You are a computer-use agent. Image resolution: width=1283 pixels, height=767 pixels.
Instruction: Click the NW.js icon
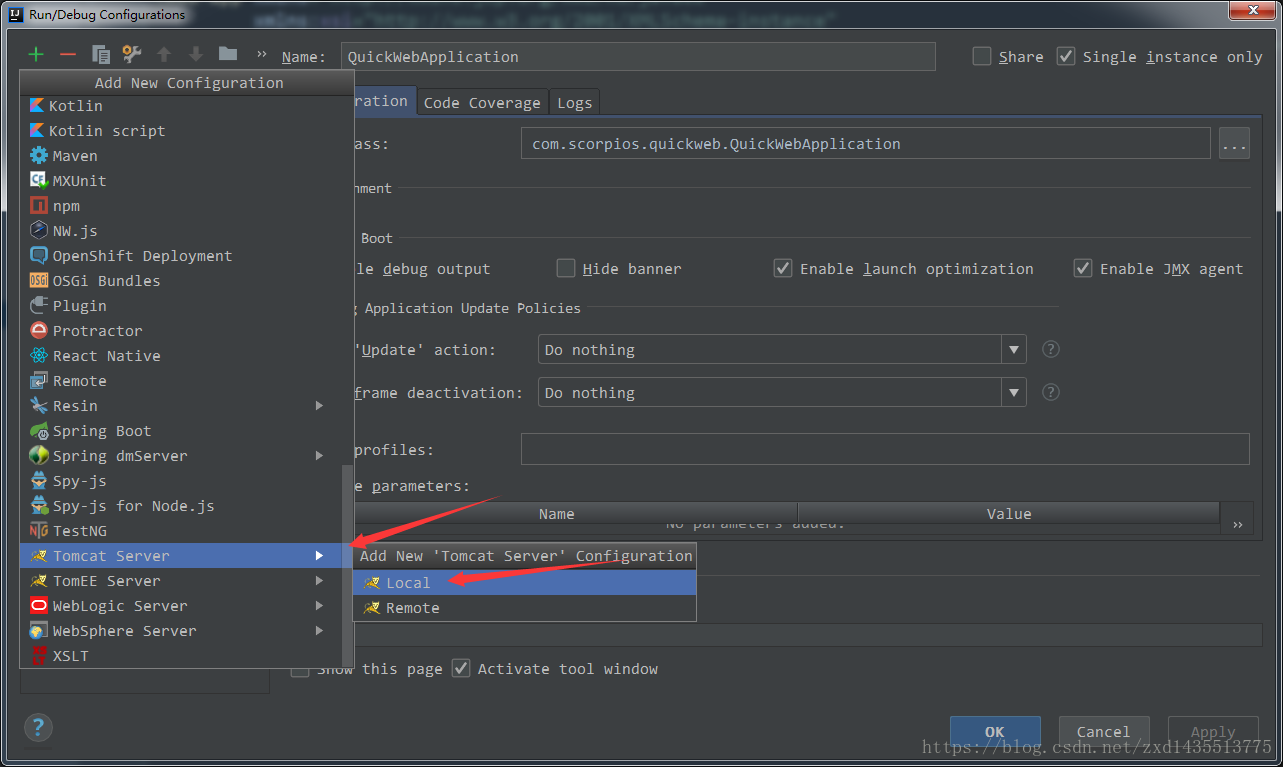[x=39, y=230]
